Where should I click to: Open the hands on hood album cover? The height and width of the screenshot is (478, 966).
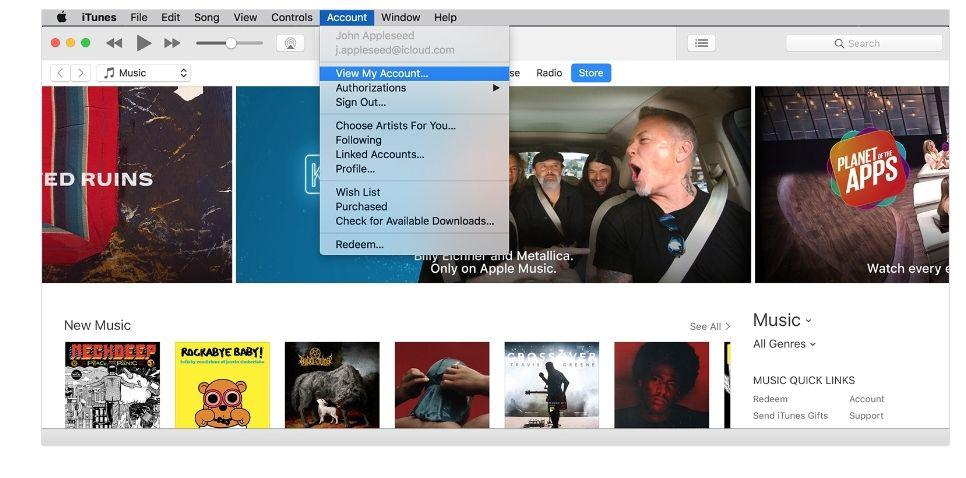[442, 385]
